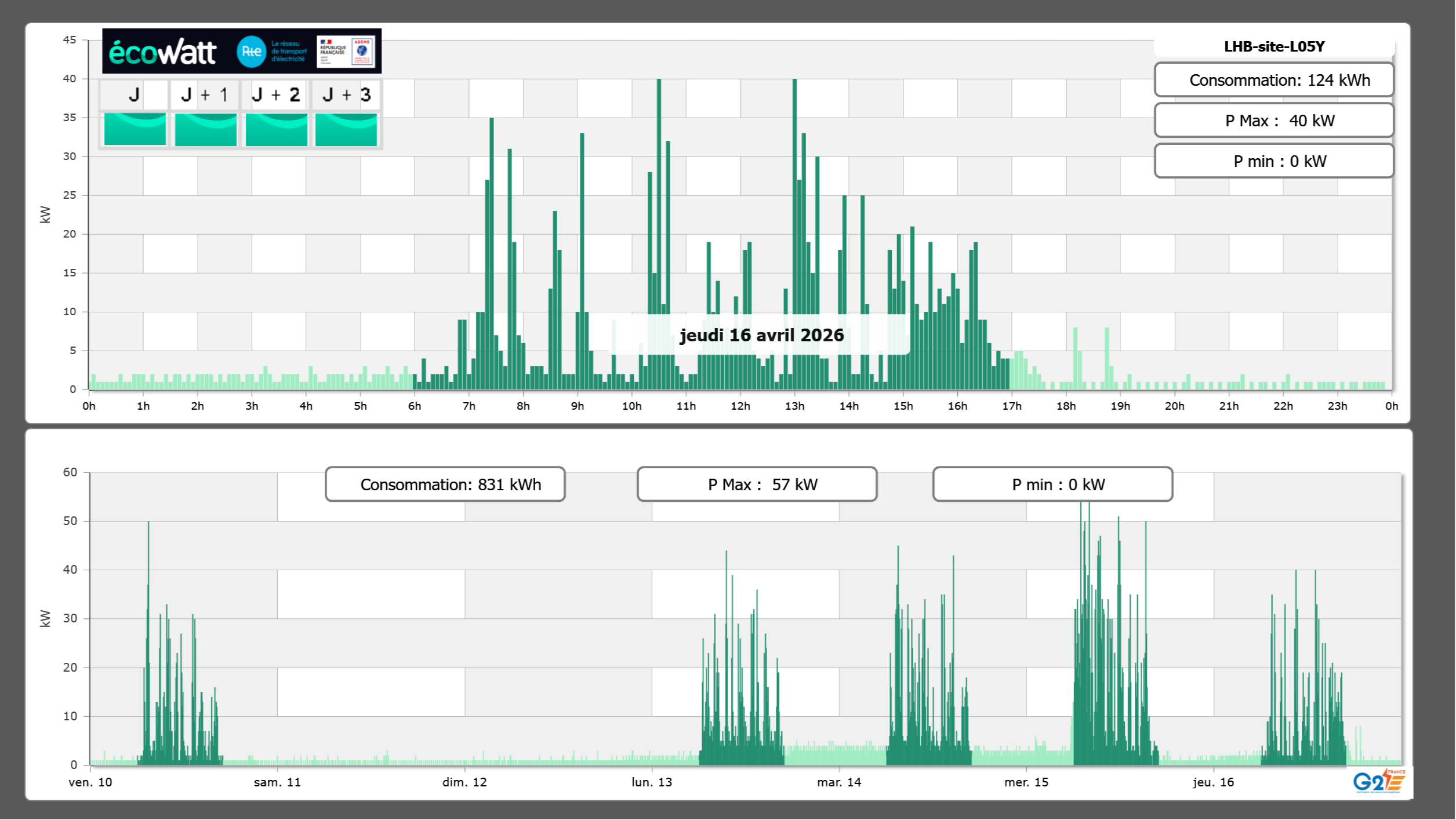Click the LHB-site-L05Y site title
This screenshot has height=820, width=1456.
pyautogui.click(x=1274, y=46)
